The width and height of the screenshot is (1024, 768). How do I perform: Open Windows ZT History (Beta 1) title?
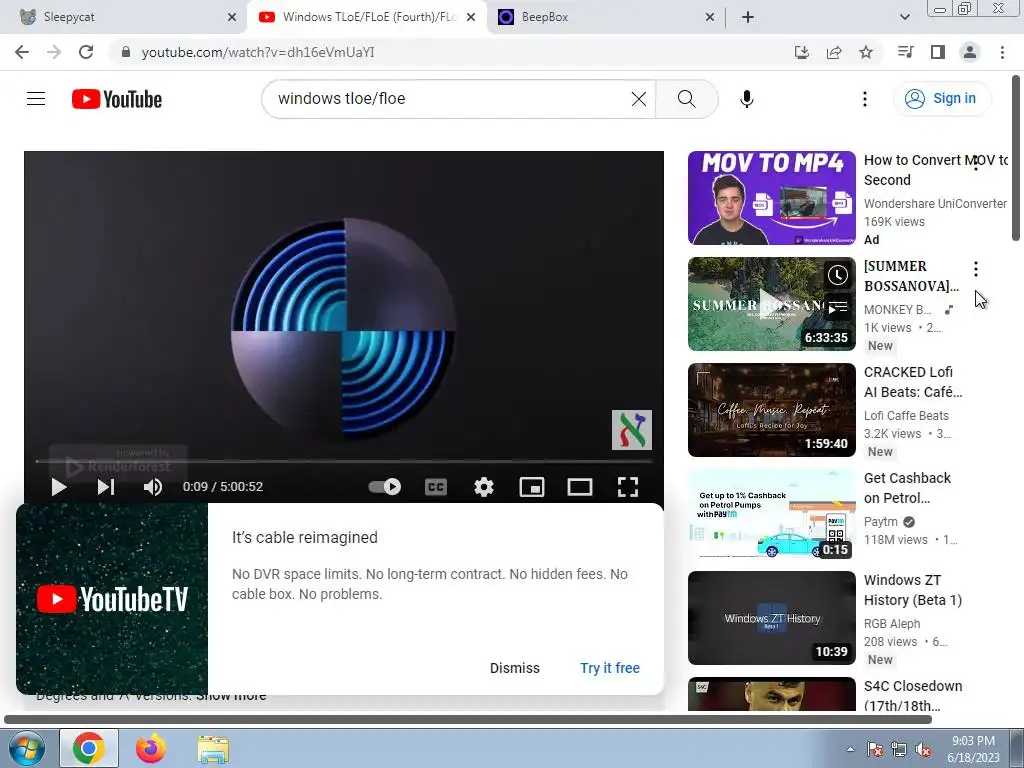click(912, 590)
